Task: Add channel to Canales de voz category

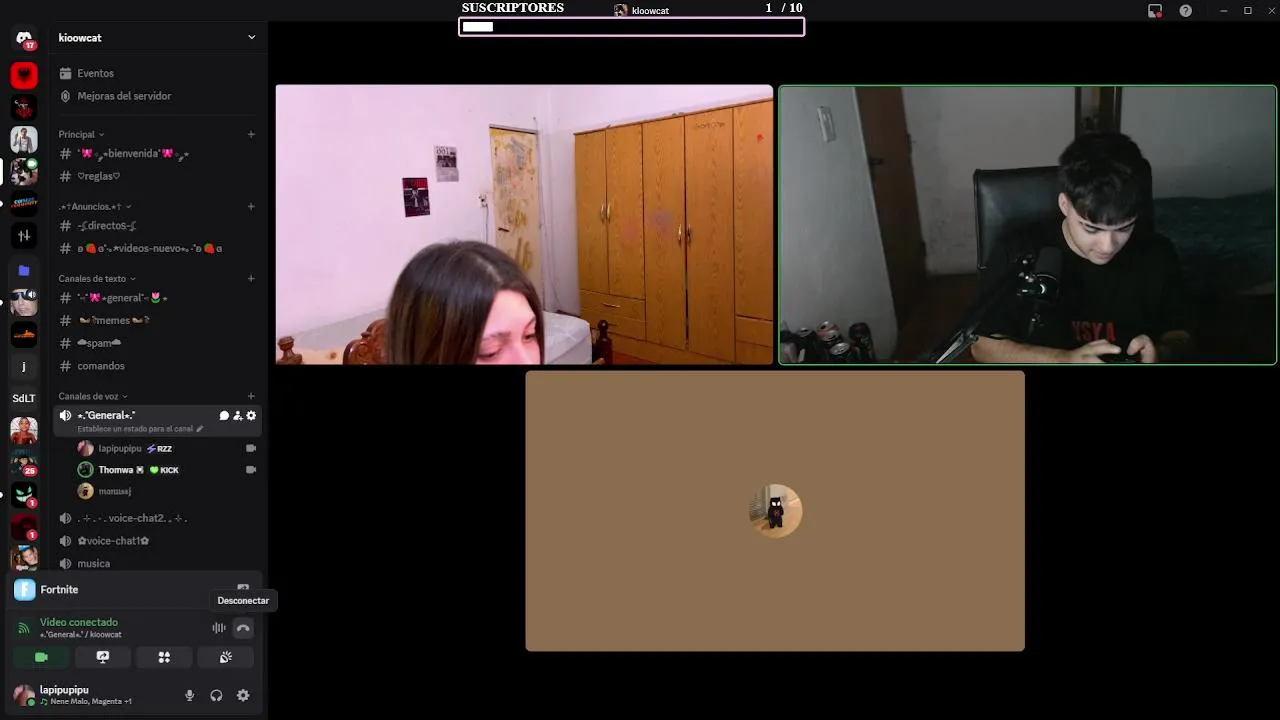Action: pyautogui.click(x=251, y=396)
